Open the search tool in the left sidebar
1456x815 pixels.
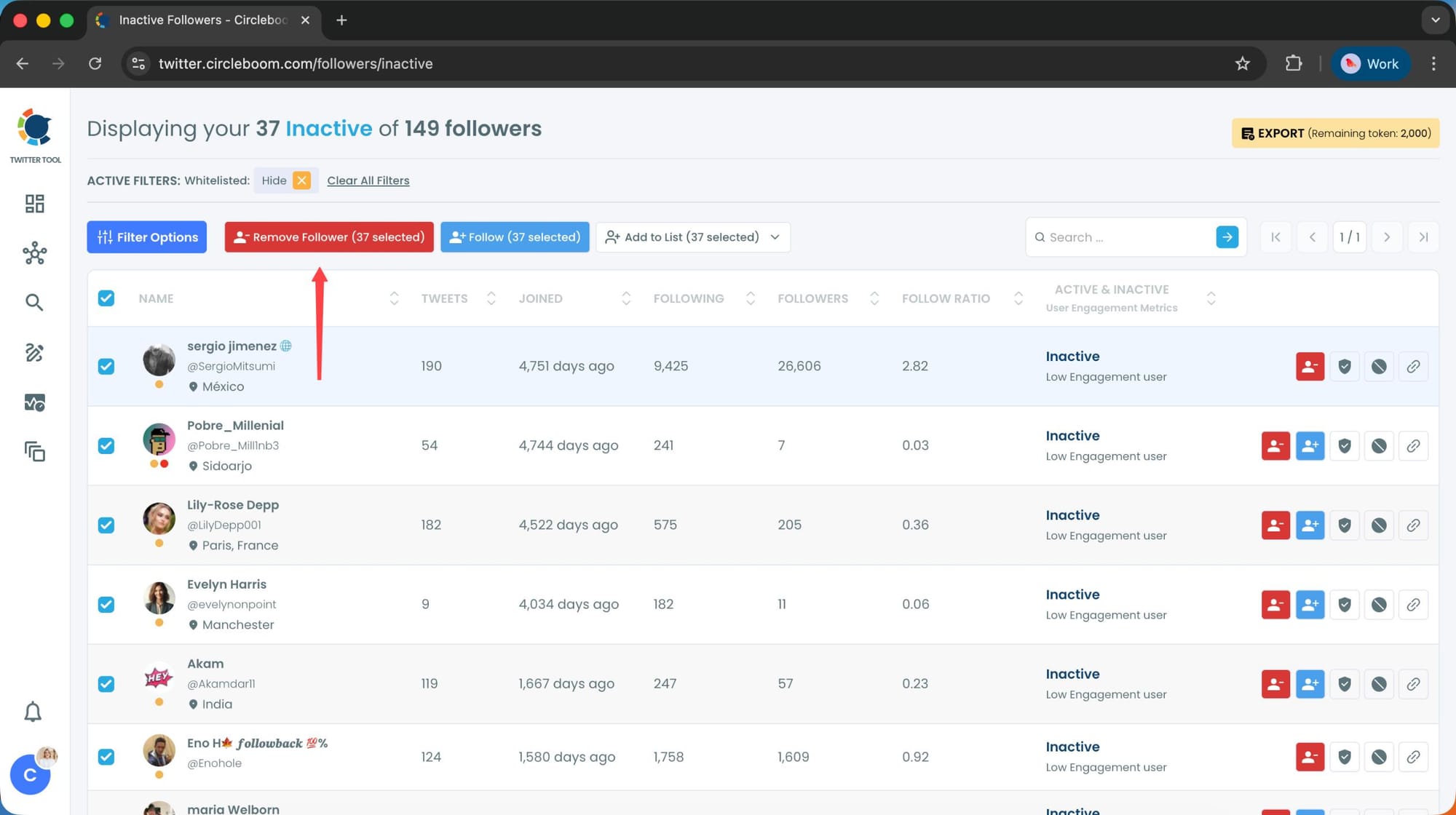click(34, 302)
